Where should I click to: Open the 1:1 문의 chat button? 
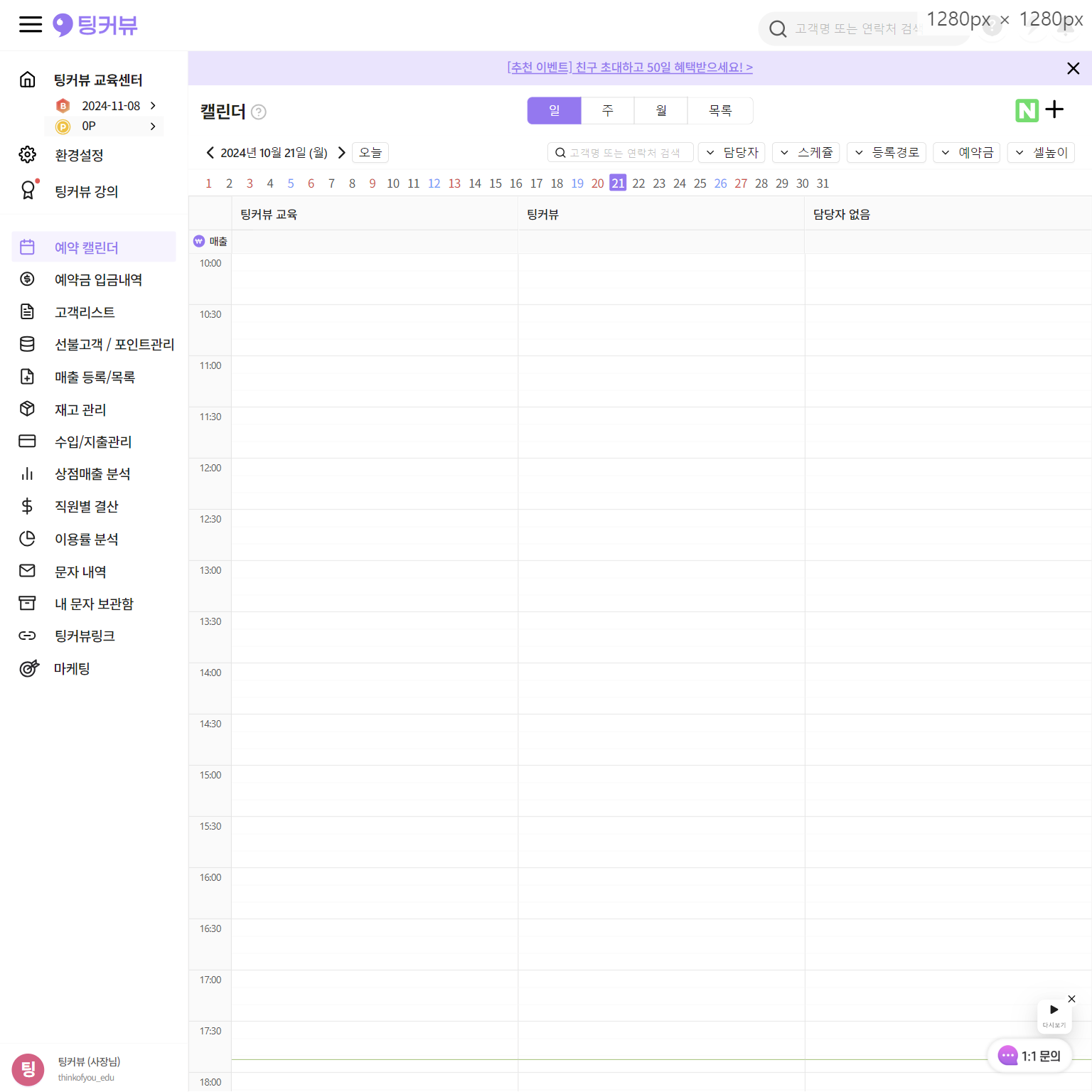[1029, 1056]
